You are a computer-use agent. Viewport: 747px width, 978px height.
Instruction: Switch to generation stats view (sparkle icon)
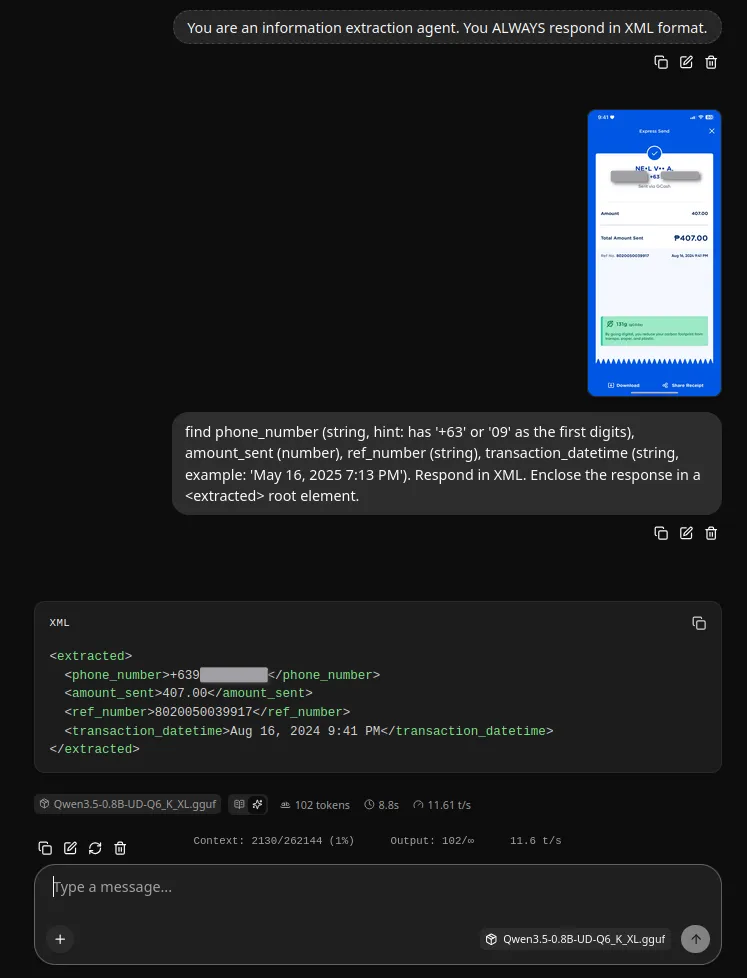point(257,805)
